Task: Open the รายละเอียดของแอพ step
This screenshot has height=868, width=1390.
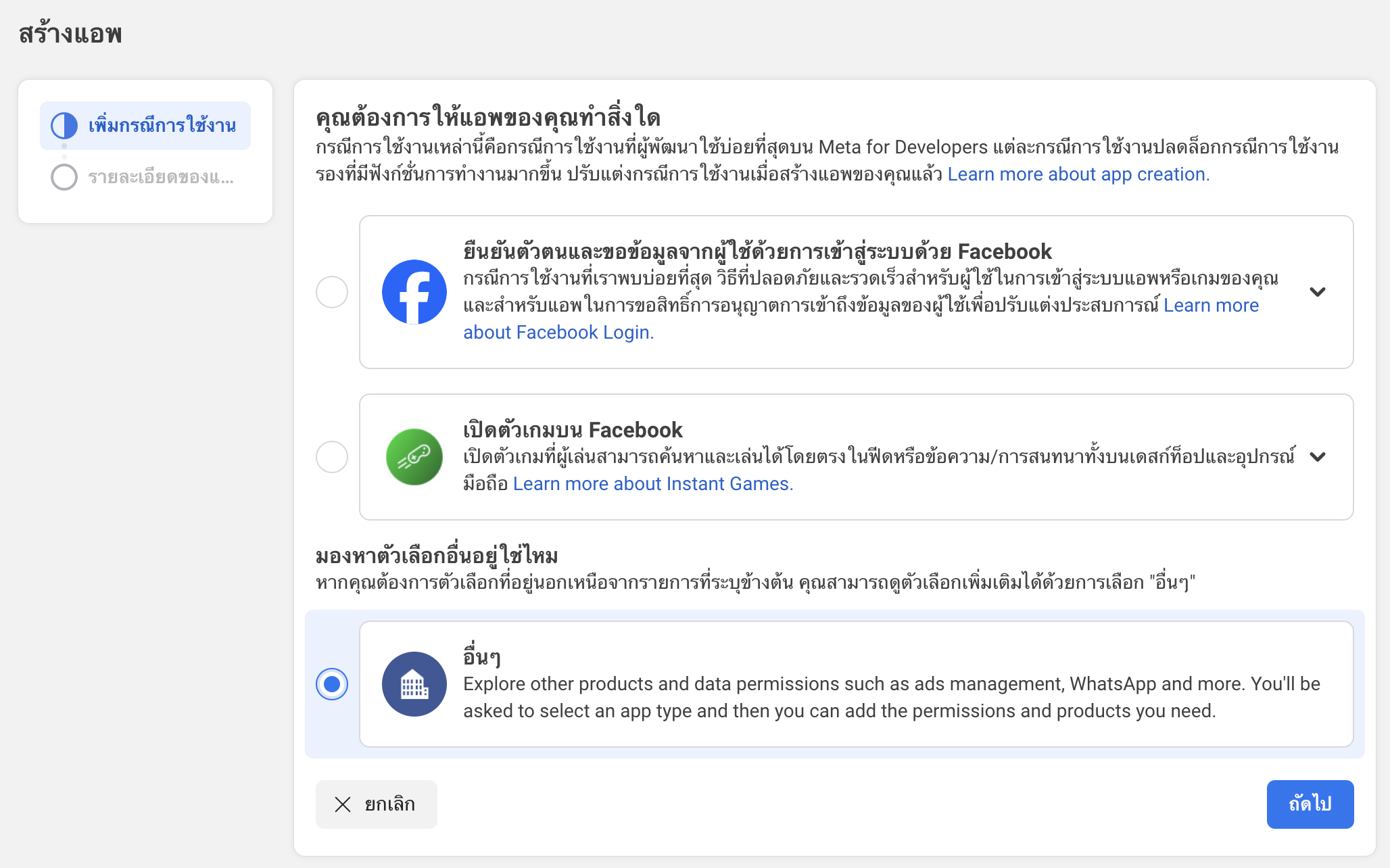Action: [145, 177]
